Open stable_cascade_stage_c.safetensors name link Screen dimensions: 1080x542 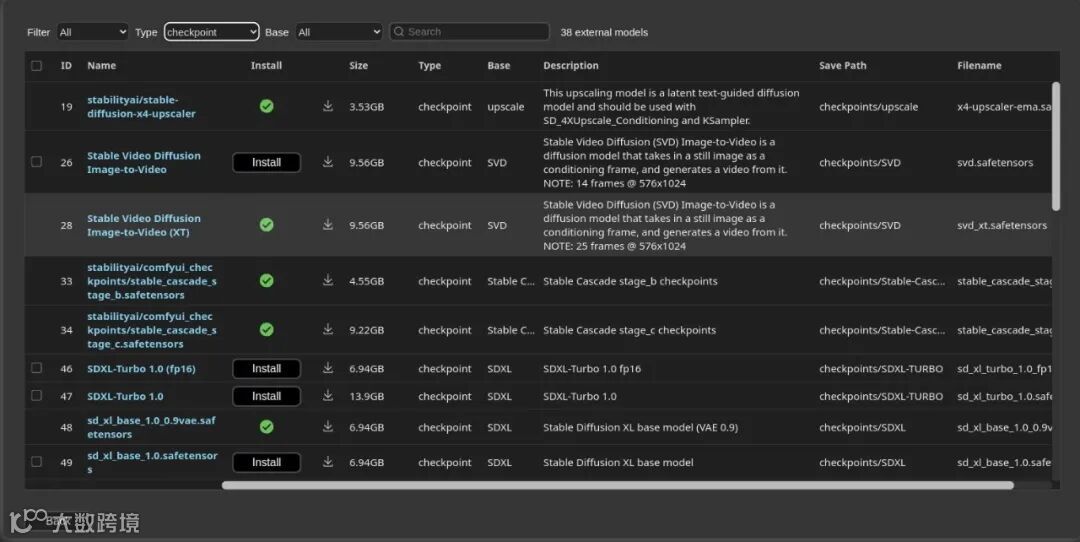152,330
